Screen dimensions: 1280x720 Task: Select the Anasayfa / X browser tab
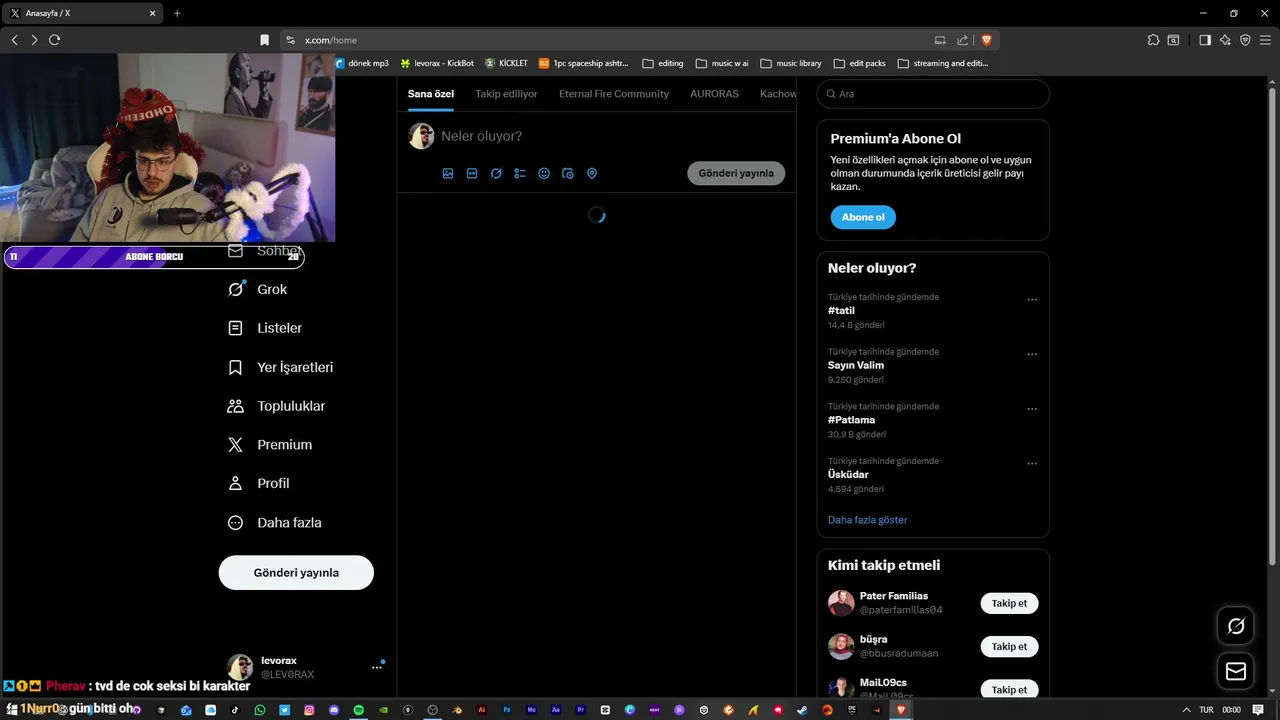pyautogui.click(x=82, y=13)
